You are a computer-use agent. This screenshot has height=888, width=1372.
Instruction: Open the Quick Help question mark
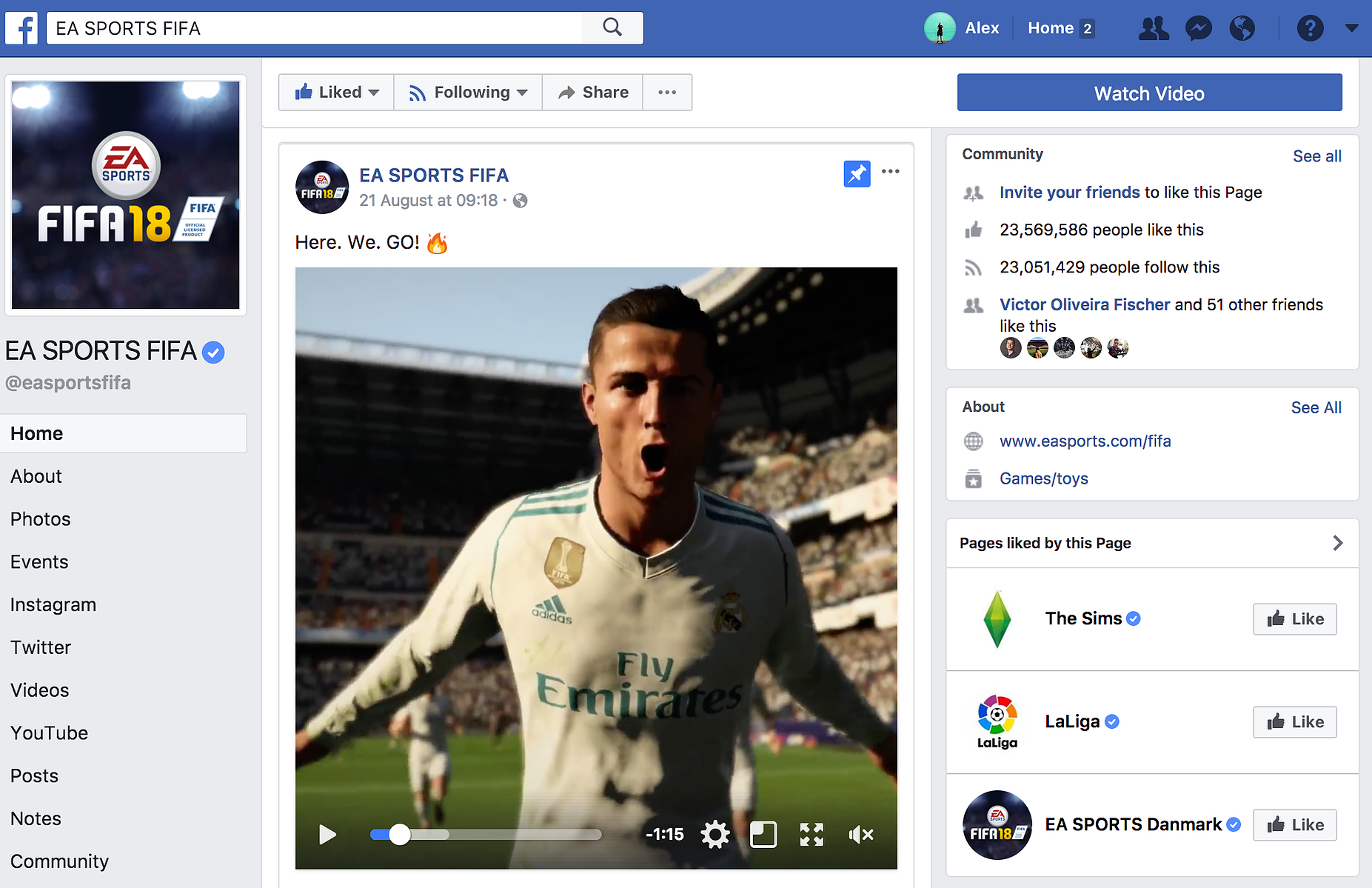tap(1310, 28)
